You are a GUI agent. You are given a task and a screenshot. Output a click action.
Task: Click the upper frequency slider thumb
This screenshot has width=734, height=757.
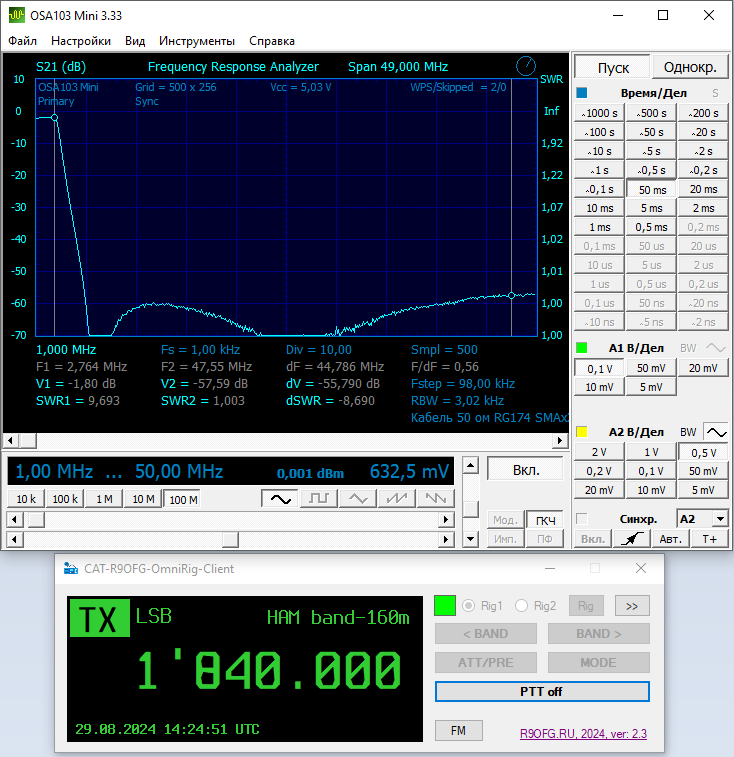(x=36, y=519)
